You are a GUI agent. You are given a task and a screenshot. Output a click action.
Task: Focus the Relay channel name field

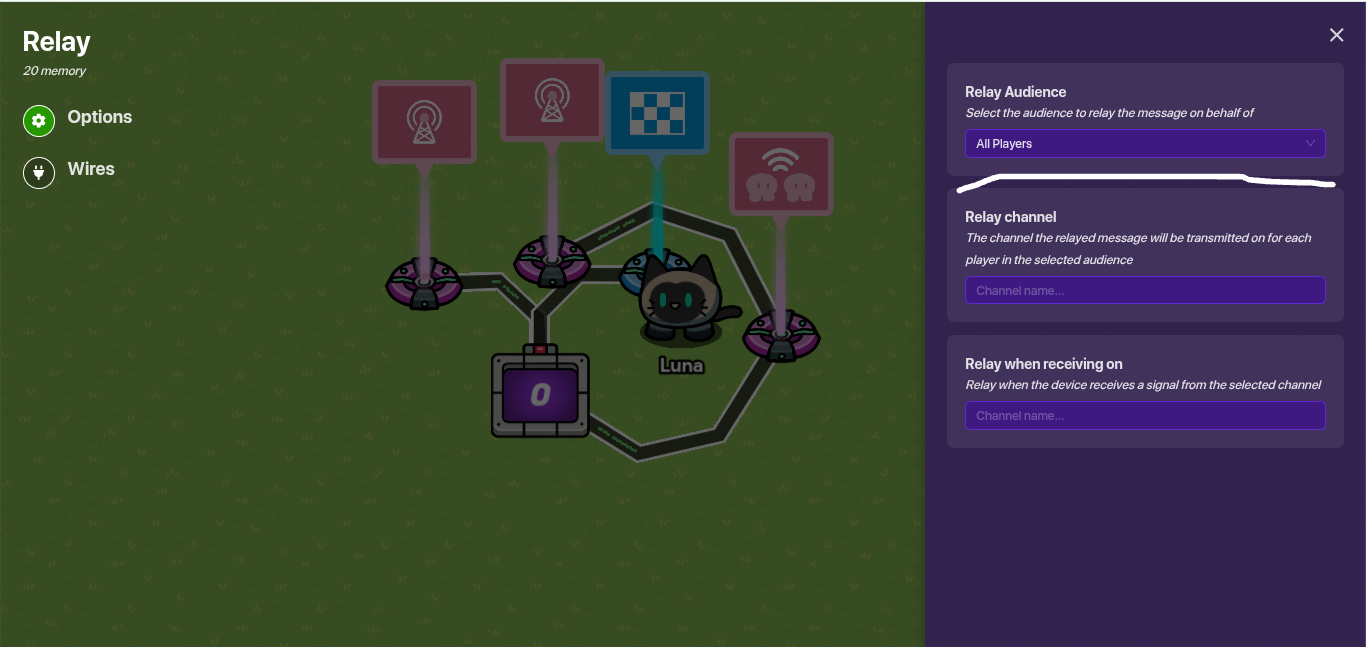1144,291
